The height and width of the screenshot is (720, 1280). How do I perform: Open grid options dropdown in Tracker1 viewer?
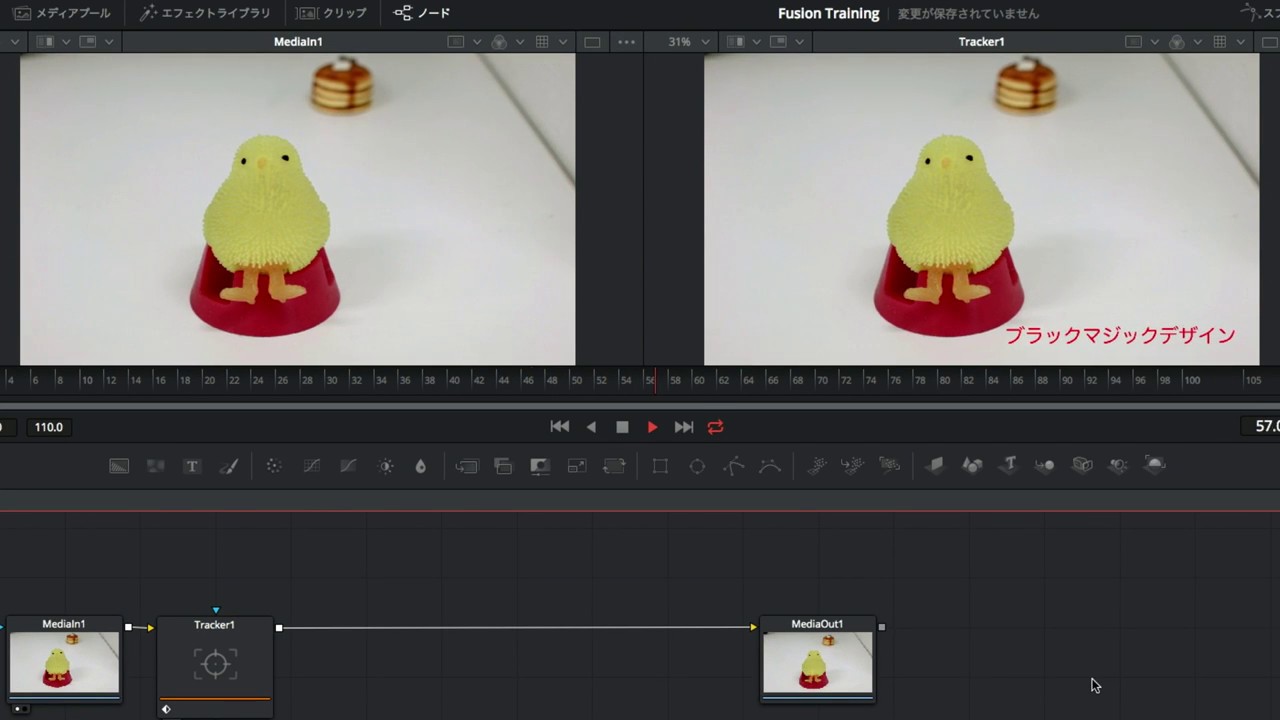coord(1241,42)
